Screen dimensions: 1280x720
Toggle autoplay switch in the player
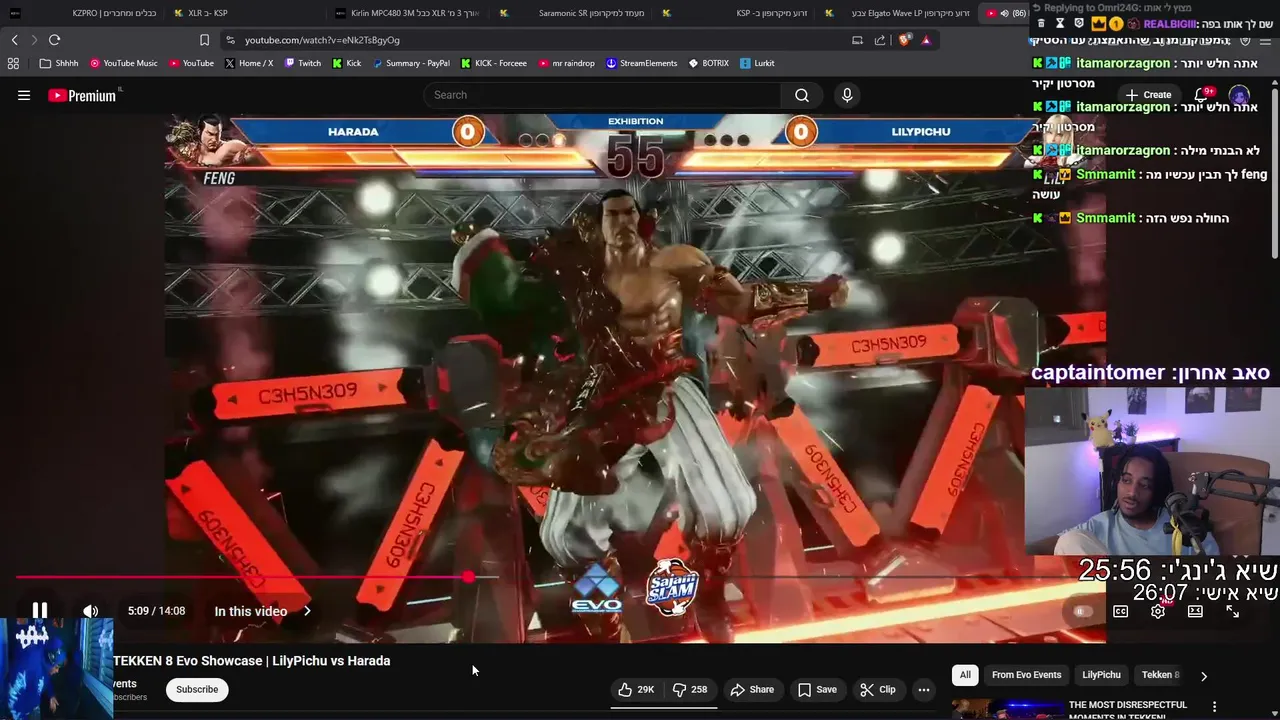click(x=1082, y=611)
